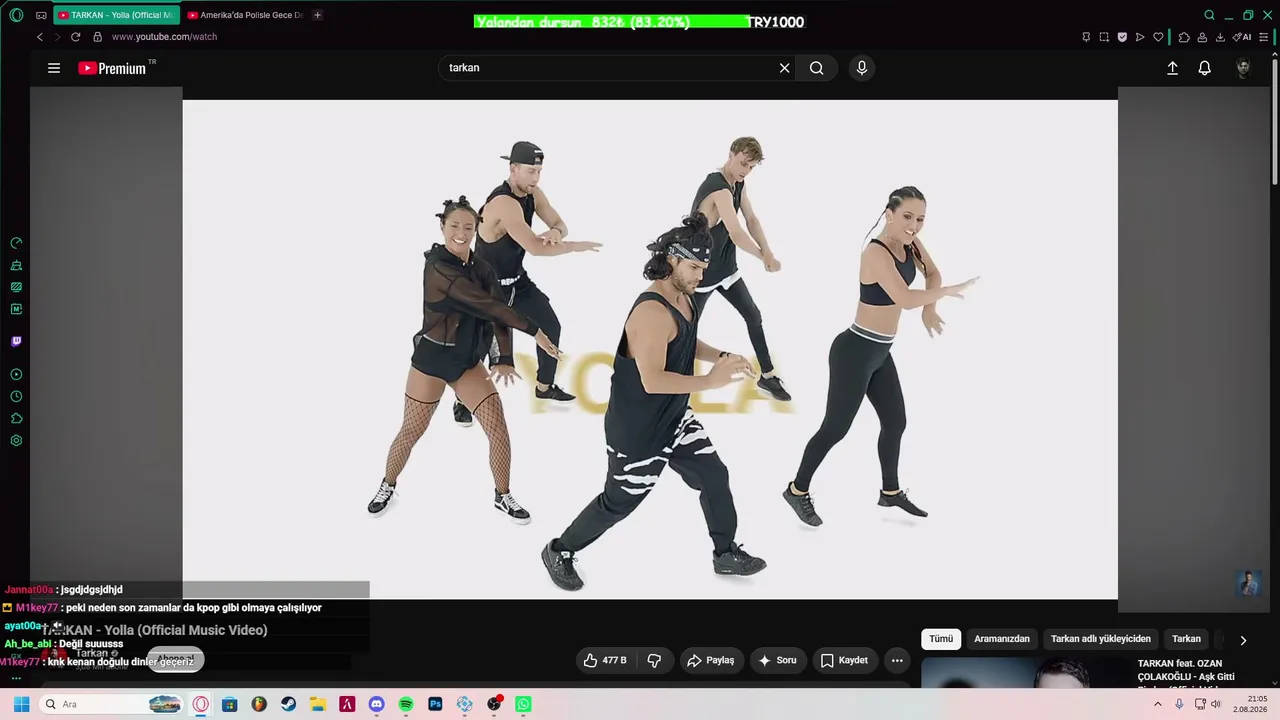Screen dimensions: 1280x720
Task: Dislike the Tarkan video
Action: click(655, 660)
